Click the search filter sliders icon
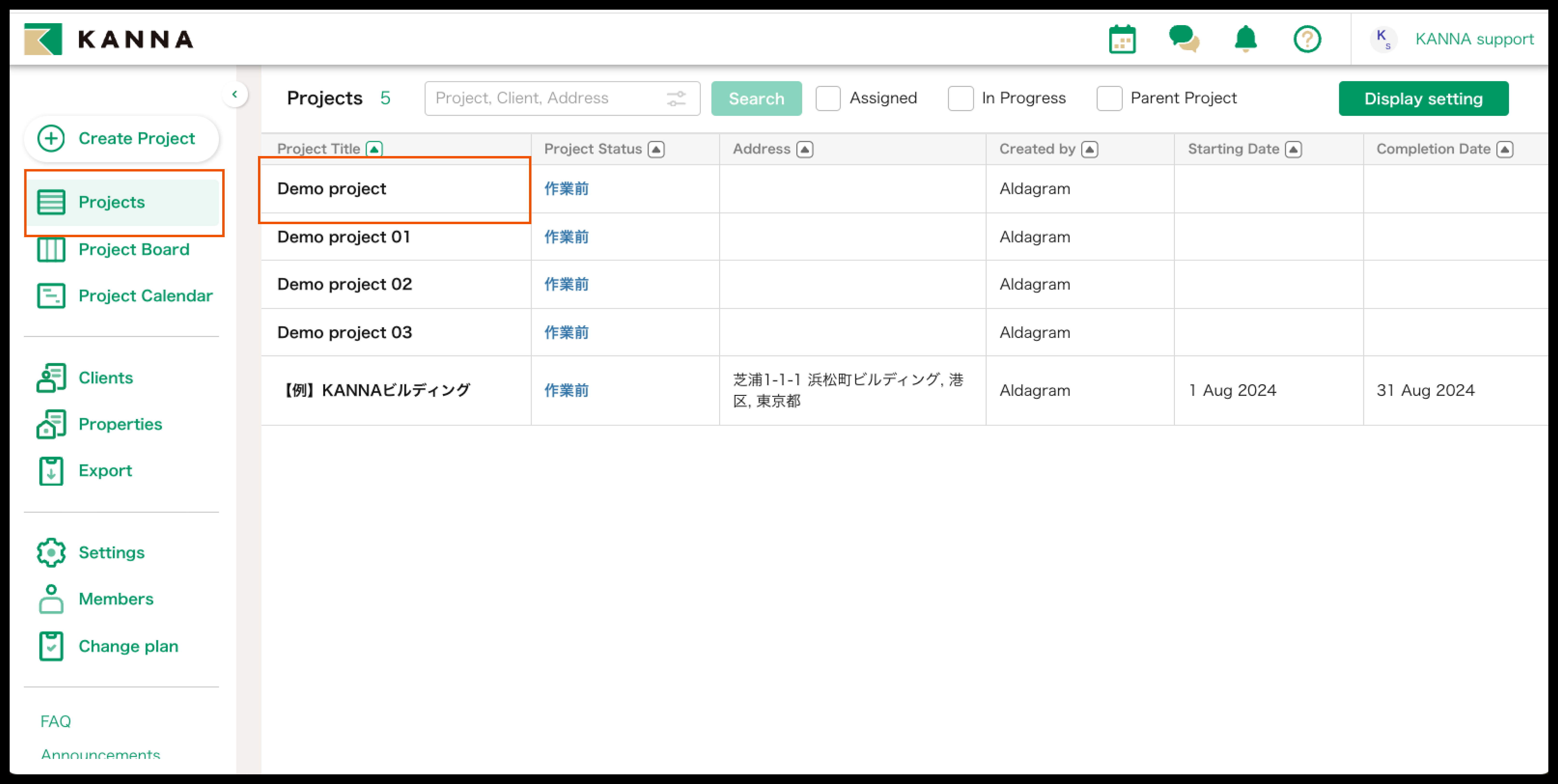Viewport: 1558px width, 784px height. (676, 99)
